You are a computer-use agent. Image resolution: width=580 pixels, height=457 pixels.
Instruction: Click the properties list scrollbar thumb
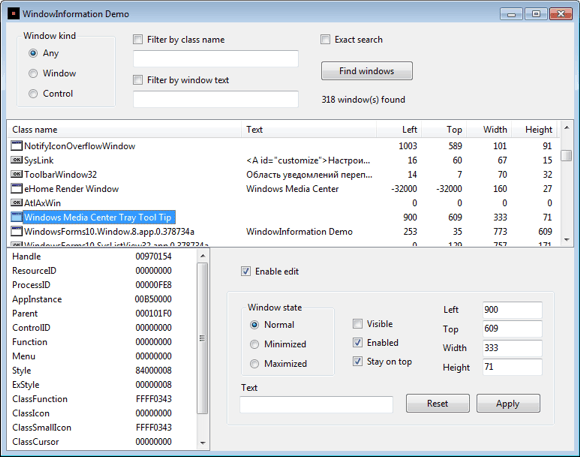coord(203,338)
